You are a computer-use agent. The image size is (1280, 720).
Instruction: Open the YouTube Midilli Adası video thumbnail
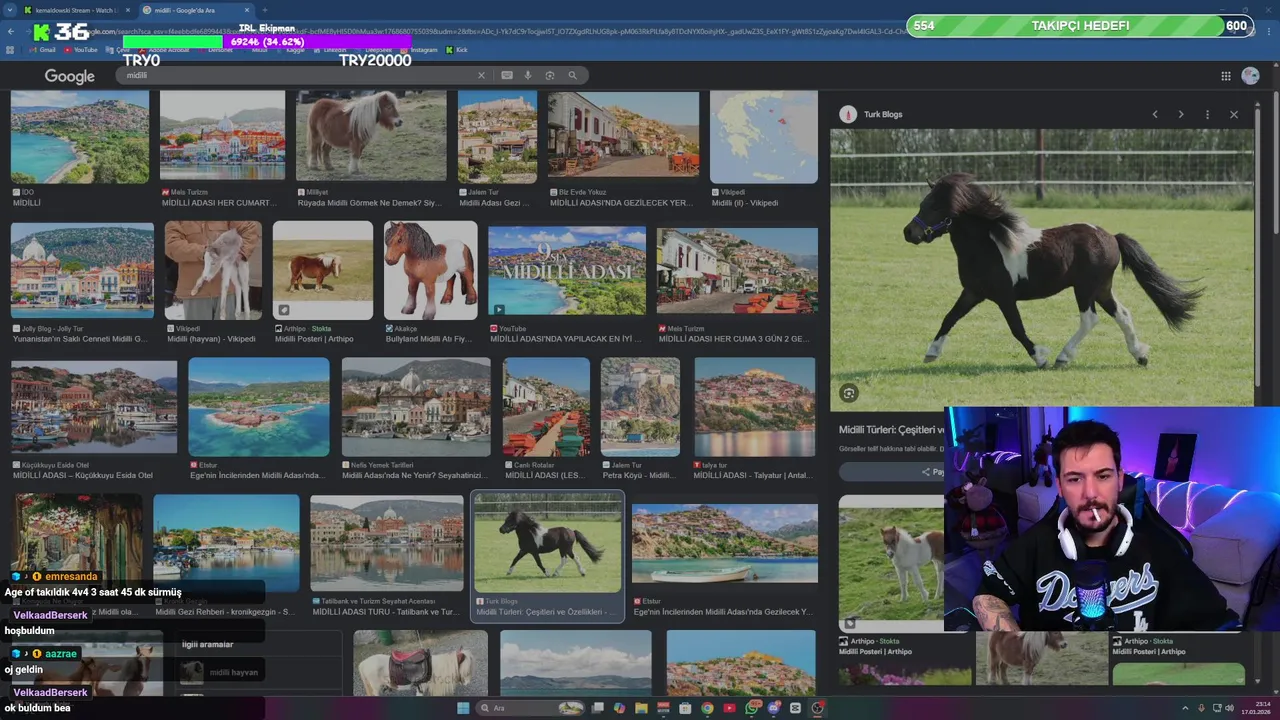click(x=567, y=271)
